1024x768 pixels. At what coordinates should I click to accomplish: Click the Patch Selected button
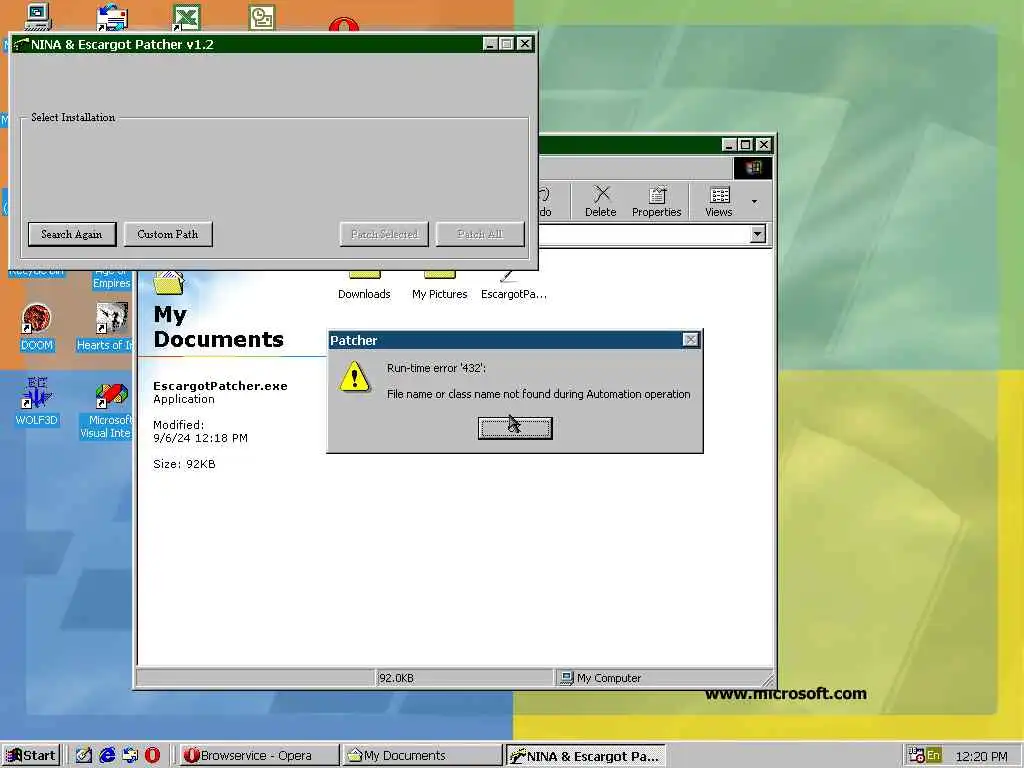384,234
